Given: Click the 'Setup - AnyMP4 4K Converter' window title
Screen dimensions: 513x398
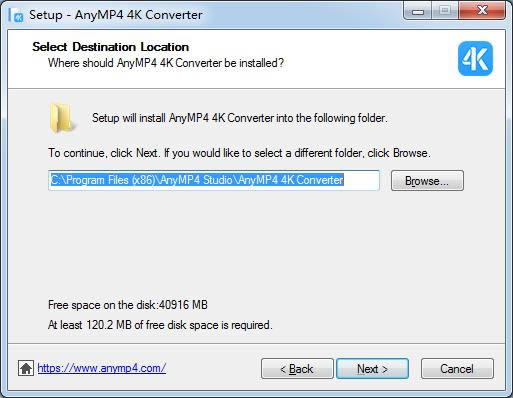Looking at the screenshot, I should [116, 15].
